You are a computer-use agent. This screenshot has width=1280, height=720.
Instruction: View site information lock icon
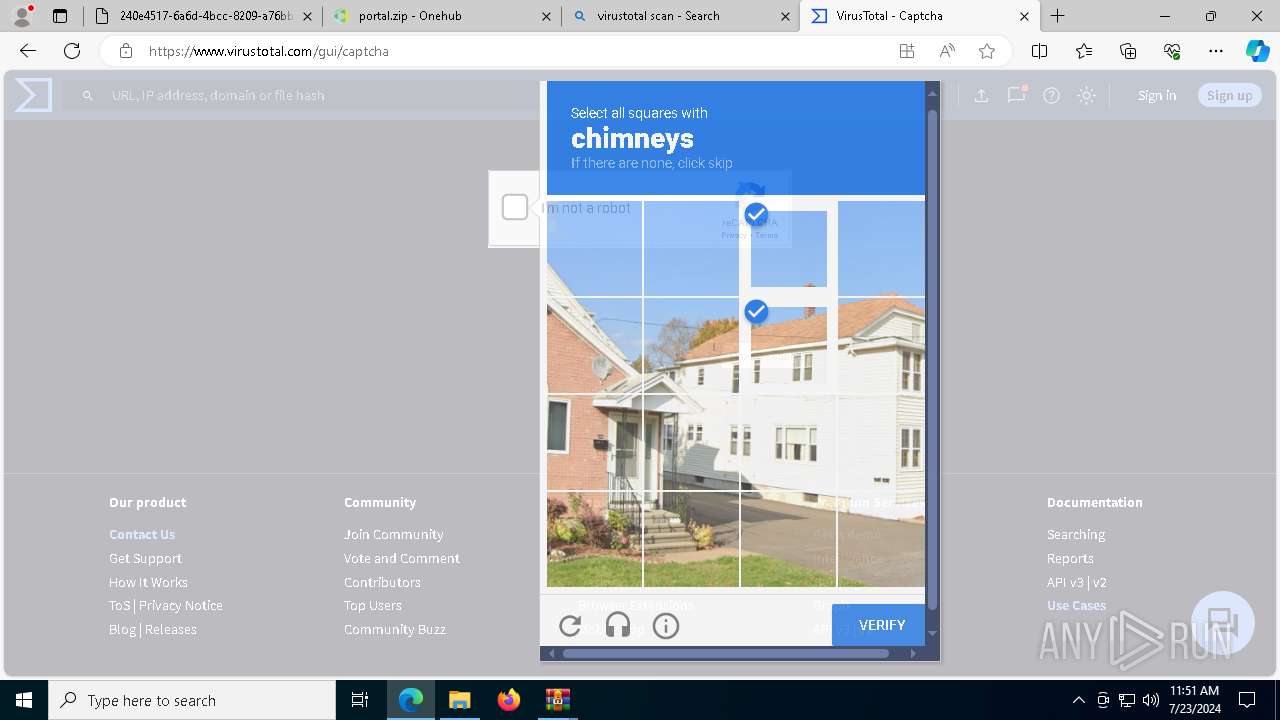click(125, 51)
